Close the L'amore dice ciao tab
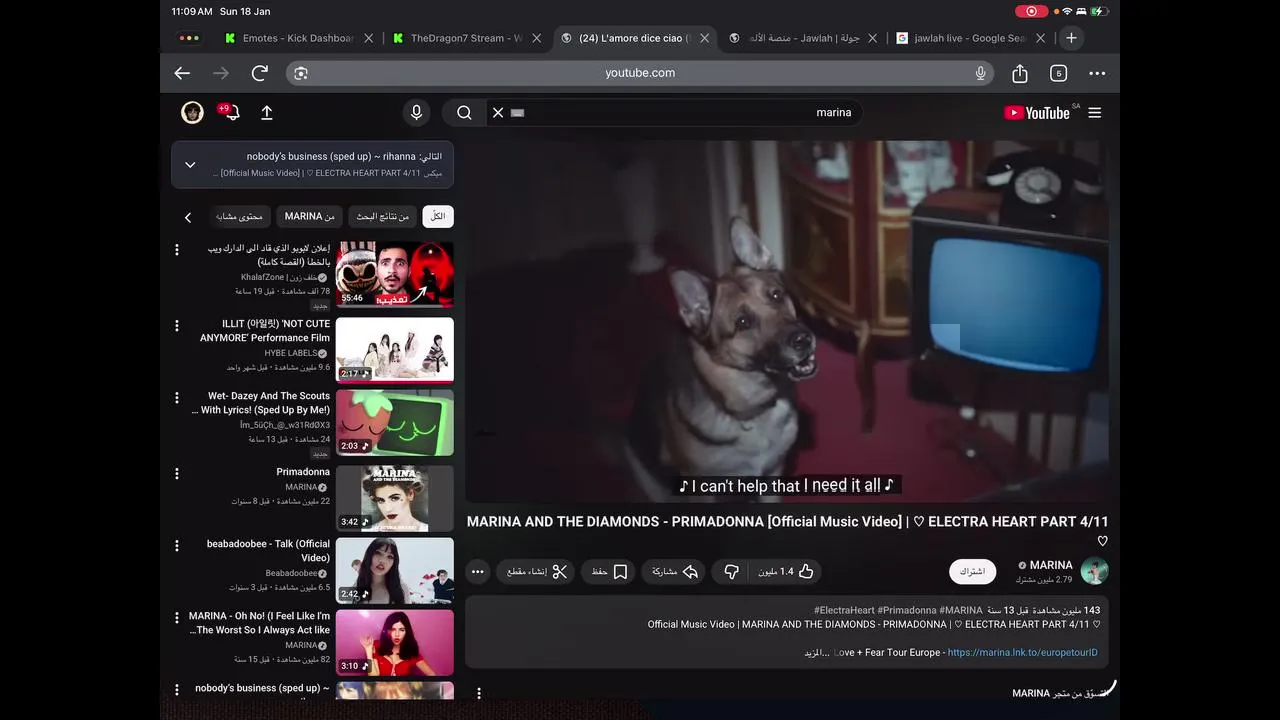1280x720 pixels. click(x=705, y=38)
